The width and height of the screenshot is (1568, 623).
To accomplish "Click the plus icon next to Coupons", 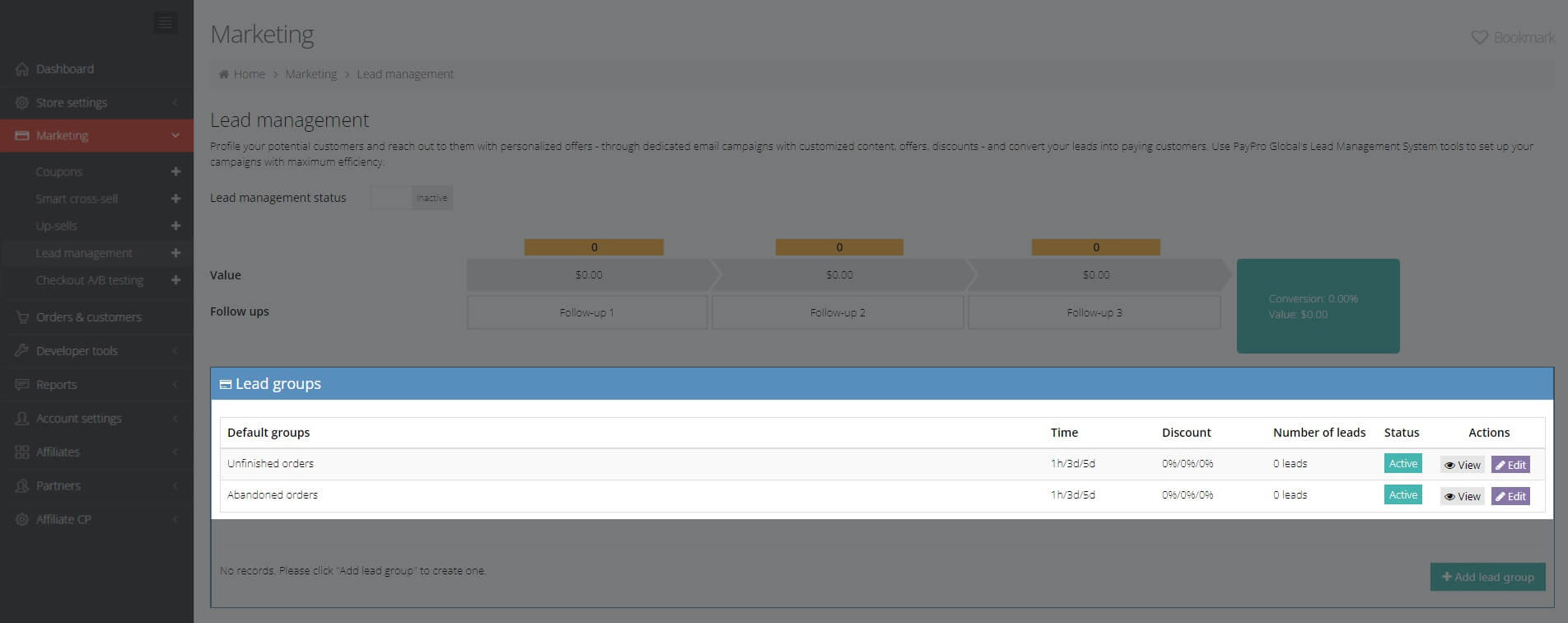I will pyautogui.click(x=175, y=171).
